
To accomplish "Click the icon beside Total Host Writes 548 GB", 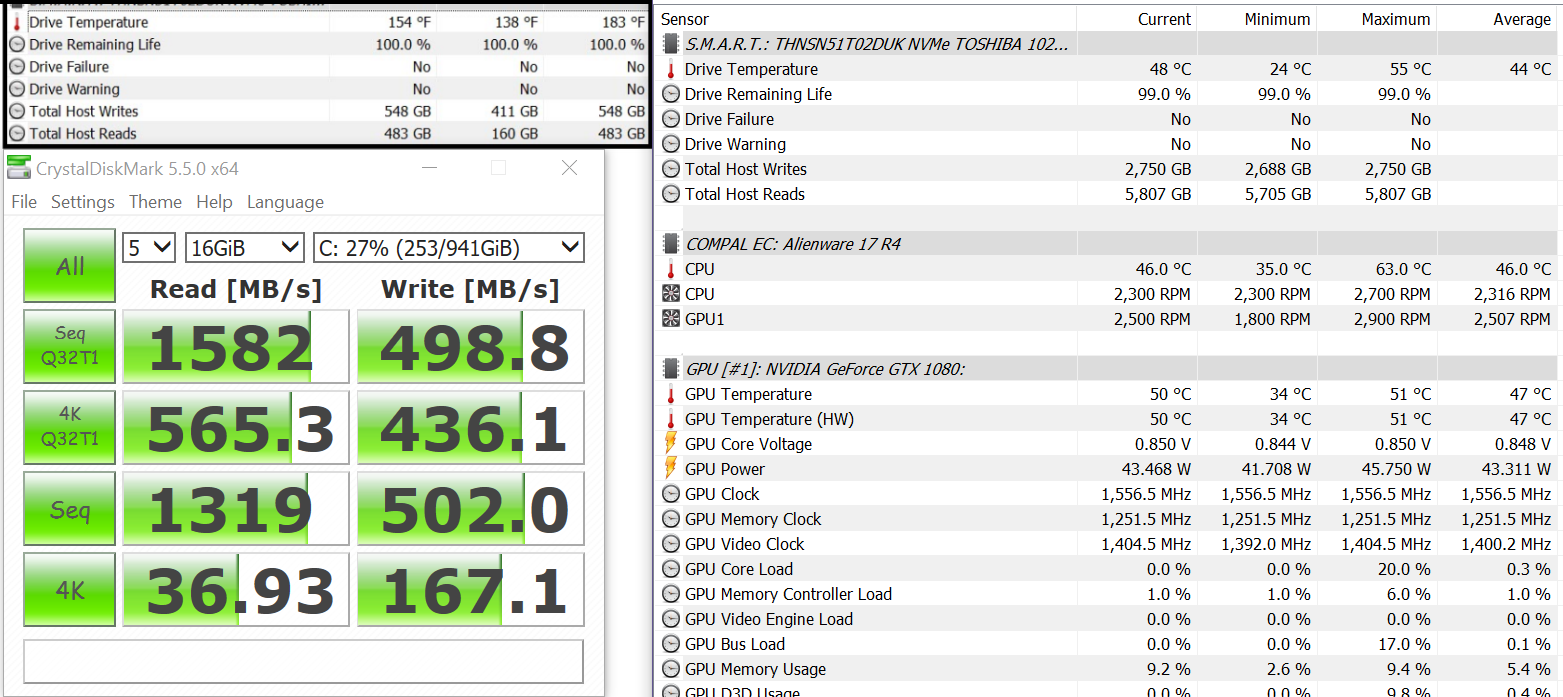I will [x=17, y=111].
